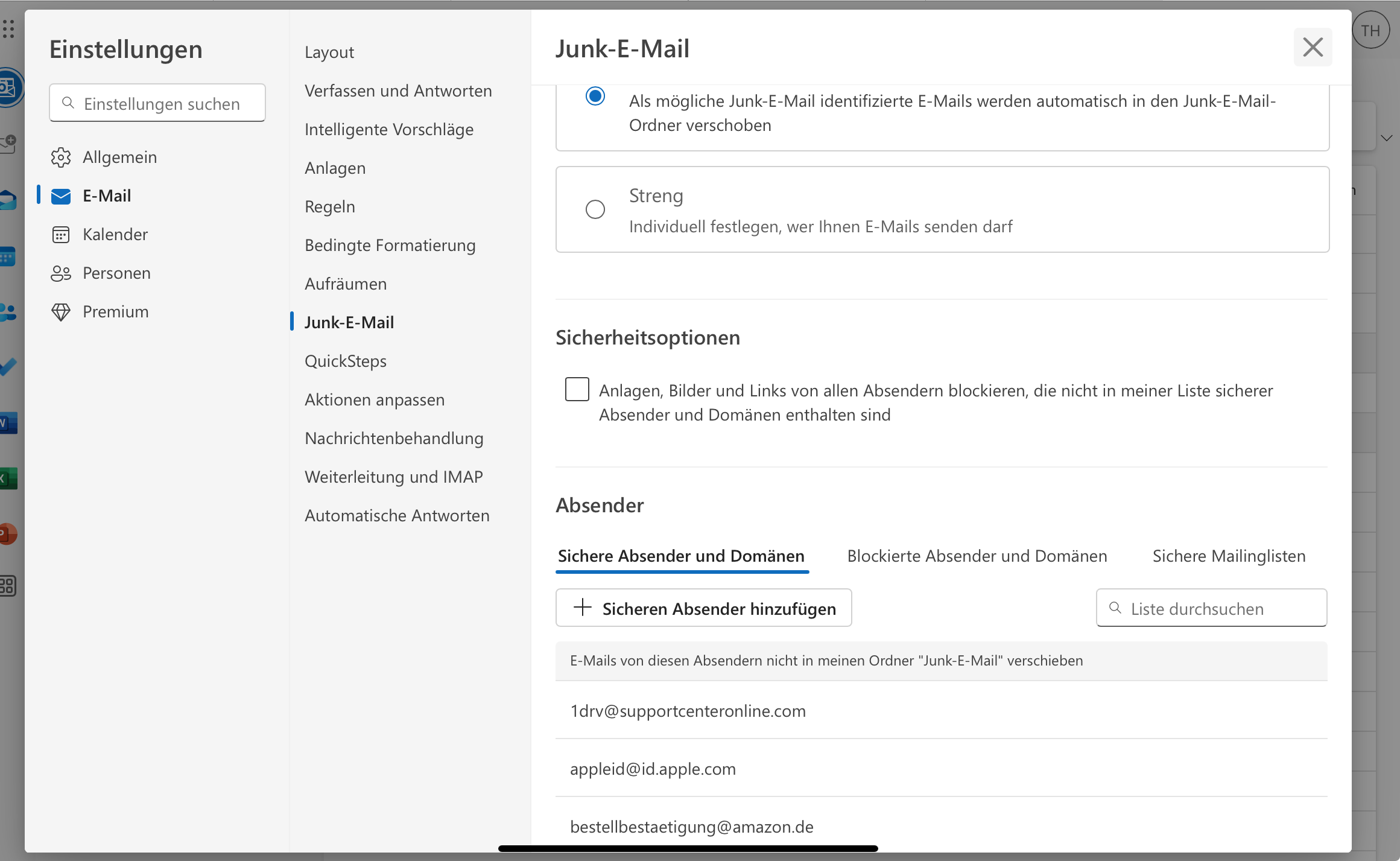Click the Premium diamond icon
Image resolution: width=1400 pixels, height=861 pixels.
coord(61,312)
